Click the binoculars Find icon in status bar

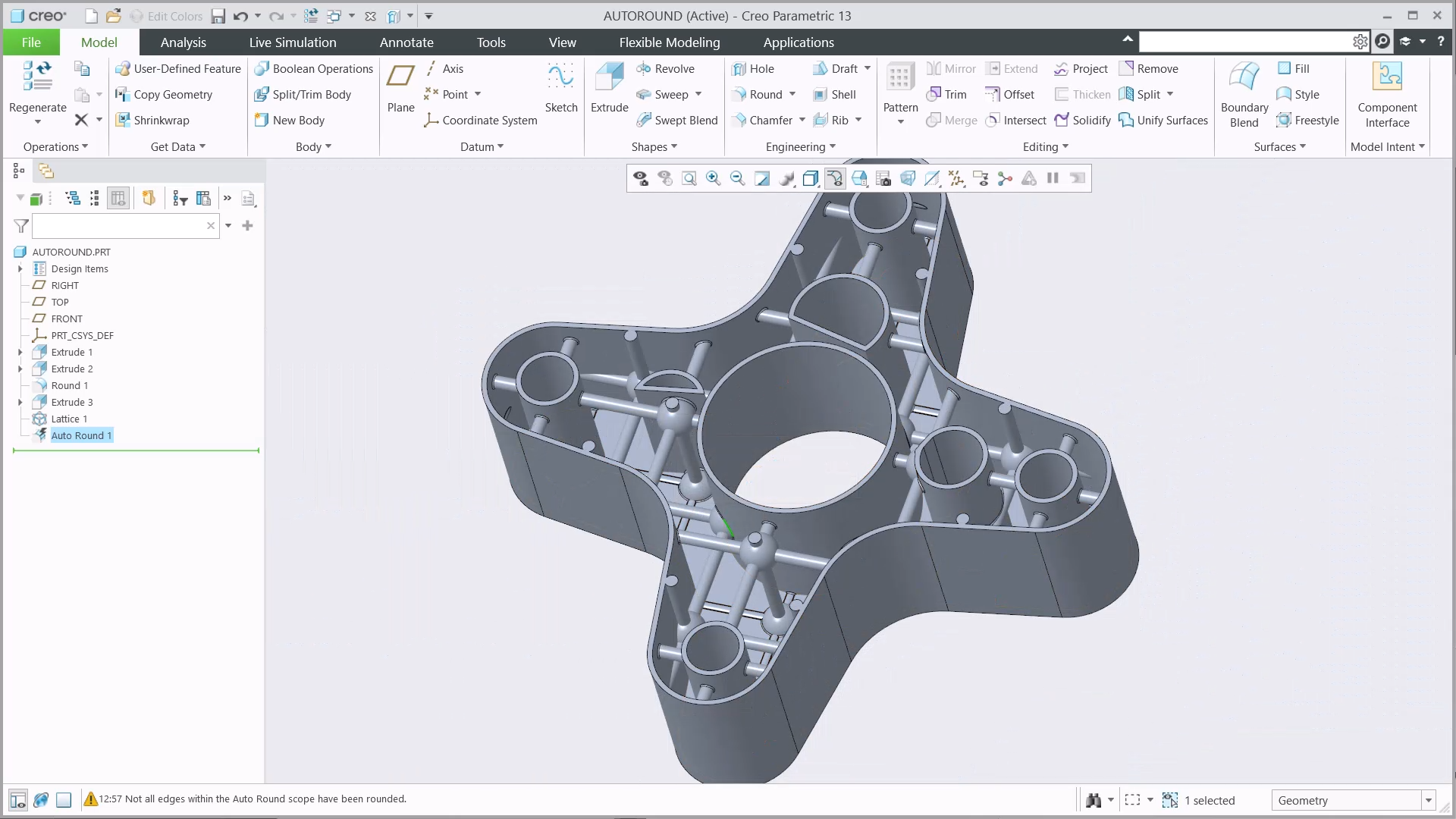(1094, 800)
